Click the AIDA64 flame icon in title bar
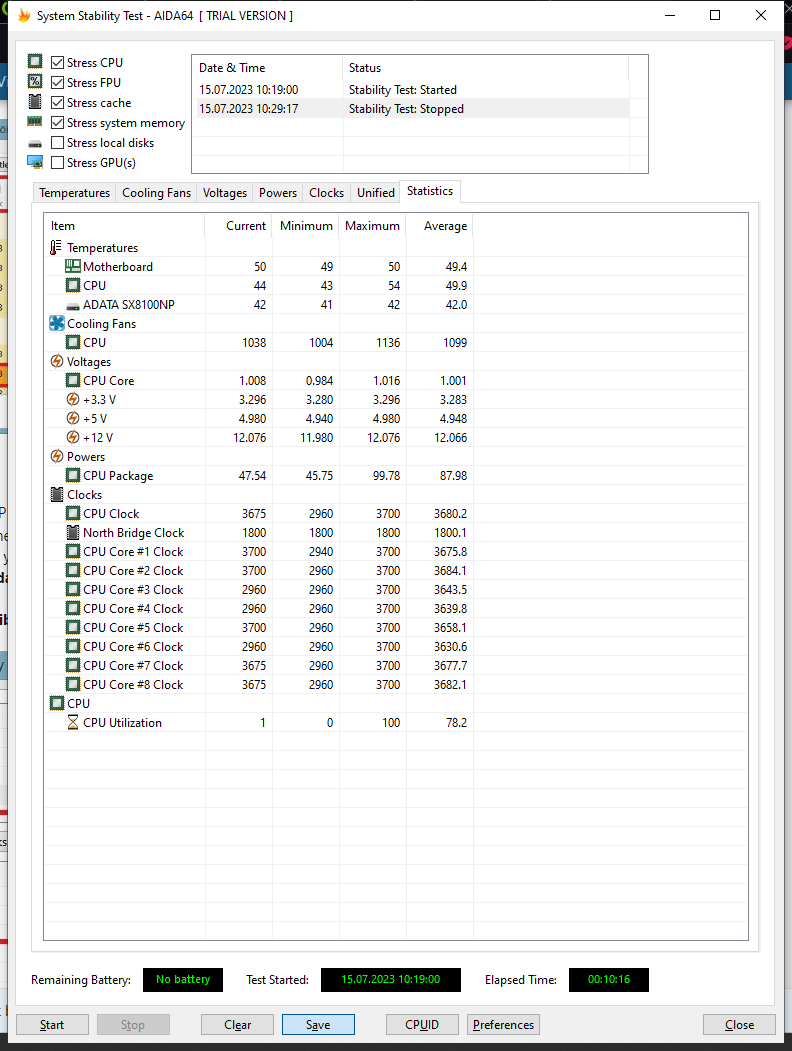 (24, 15)
